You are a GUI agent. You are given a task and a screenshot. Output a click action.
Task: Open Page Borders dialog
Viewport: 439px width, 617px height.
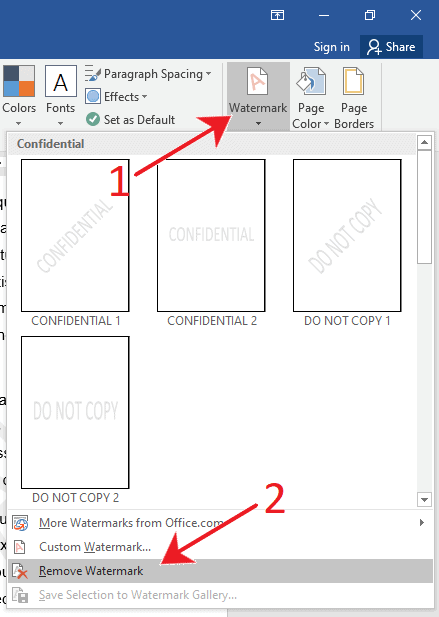[x=354, y=98]
